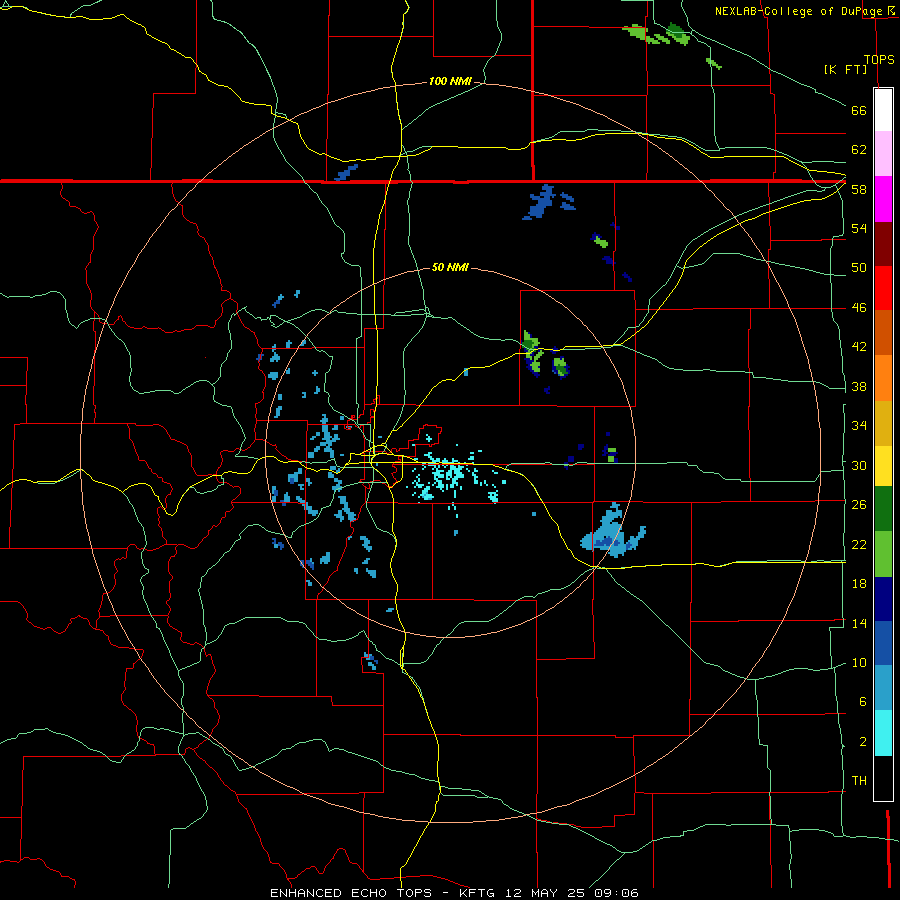Screen dimensions: 900x900
Task: Click the light pink 62 kft legend swatch
Action: [883, 153]
